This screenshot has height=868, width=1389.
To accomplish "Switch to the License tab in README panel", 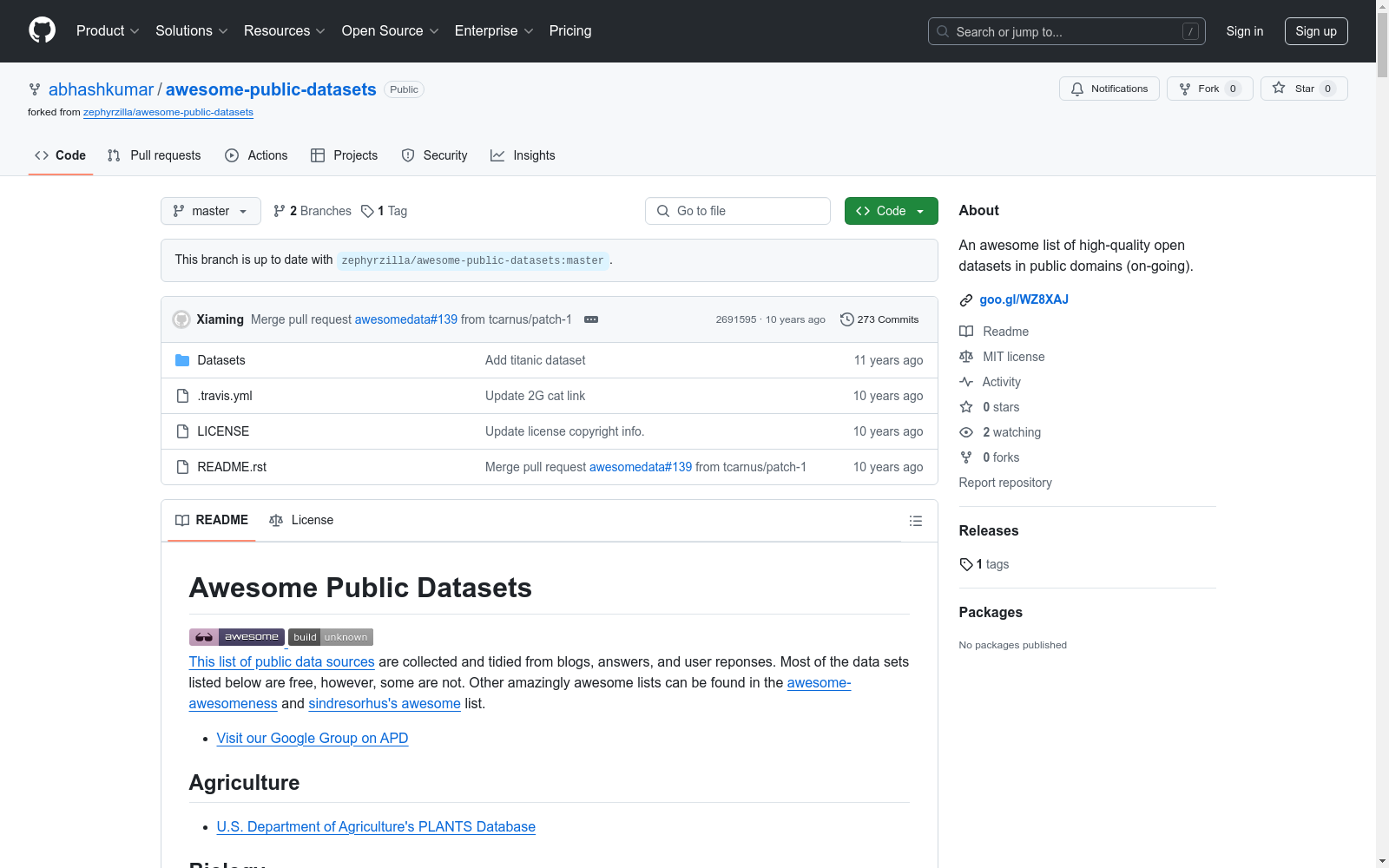I will pos(301,520).
